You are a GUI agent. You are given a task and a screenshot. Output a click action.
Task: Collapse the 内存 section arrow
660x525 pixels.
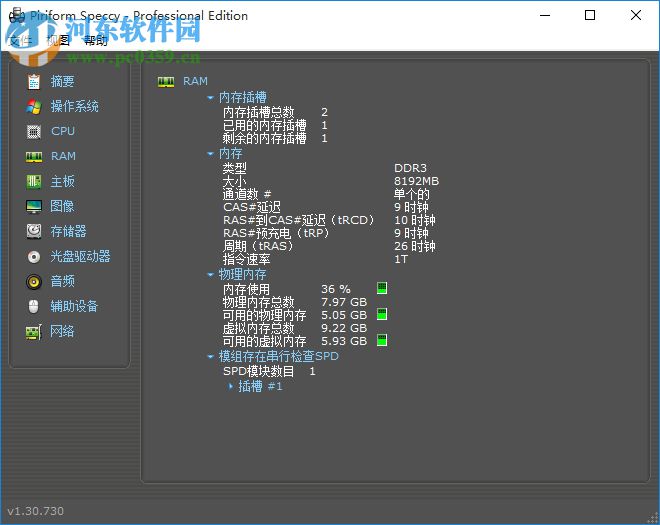(210, 154)
